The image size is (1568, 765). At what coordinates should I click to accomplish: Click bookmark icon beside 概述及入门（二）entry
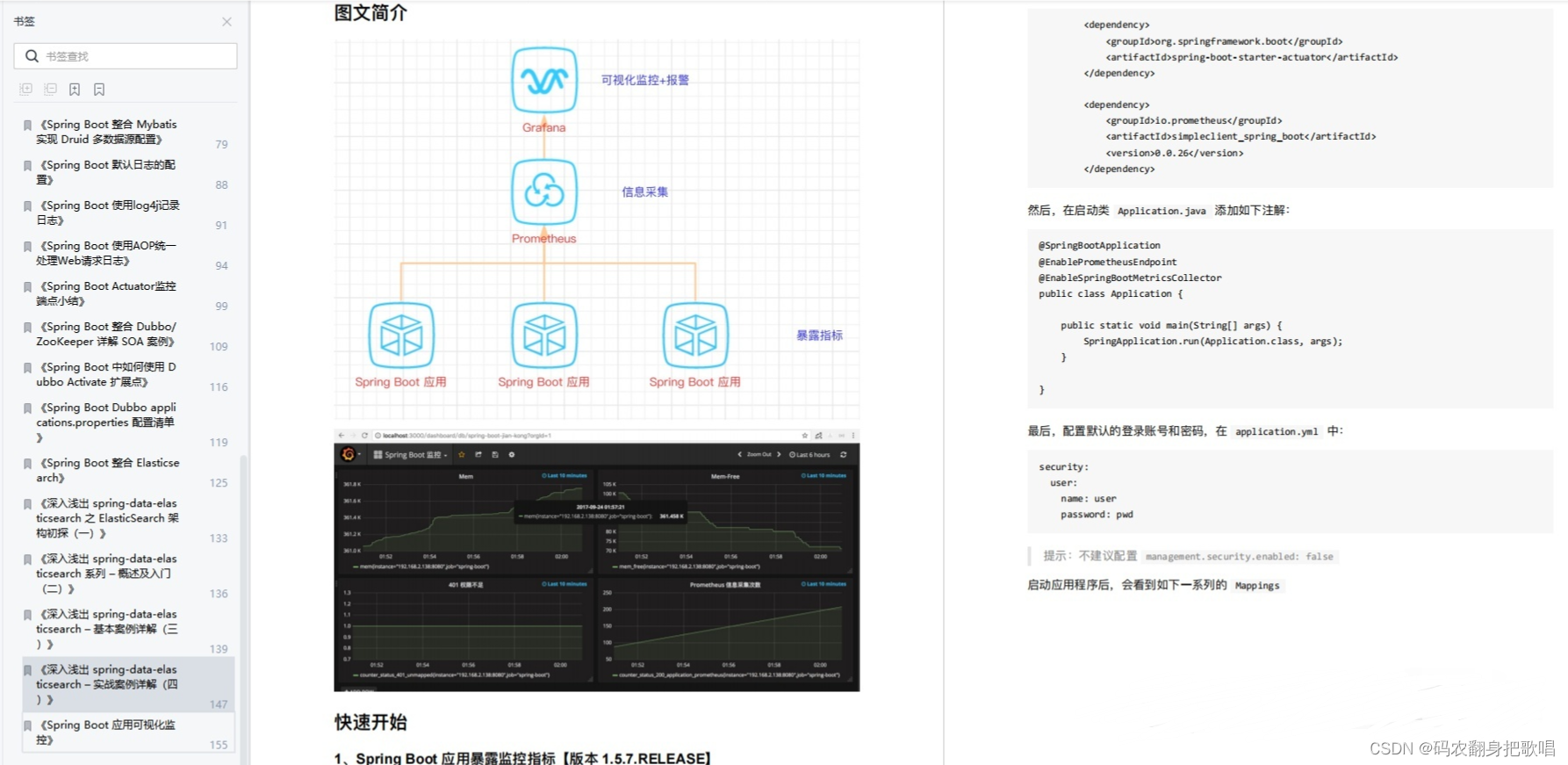click(x=28, y=559)
